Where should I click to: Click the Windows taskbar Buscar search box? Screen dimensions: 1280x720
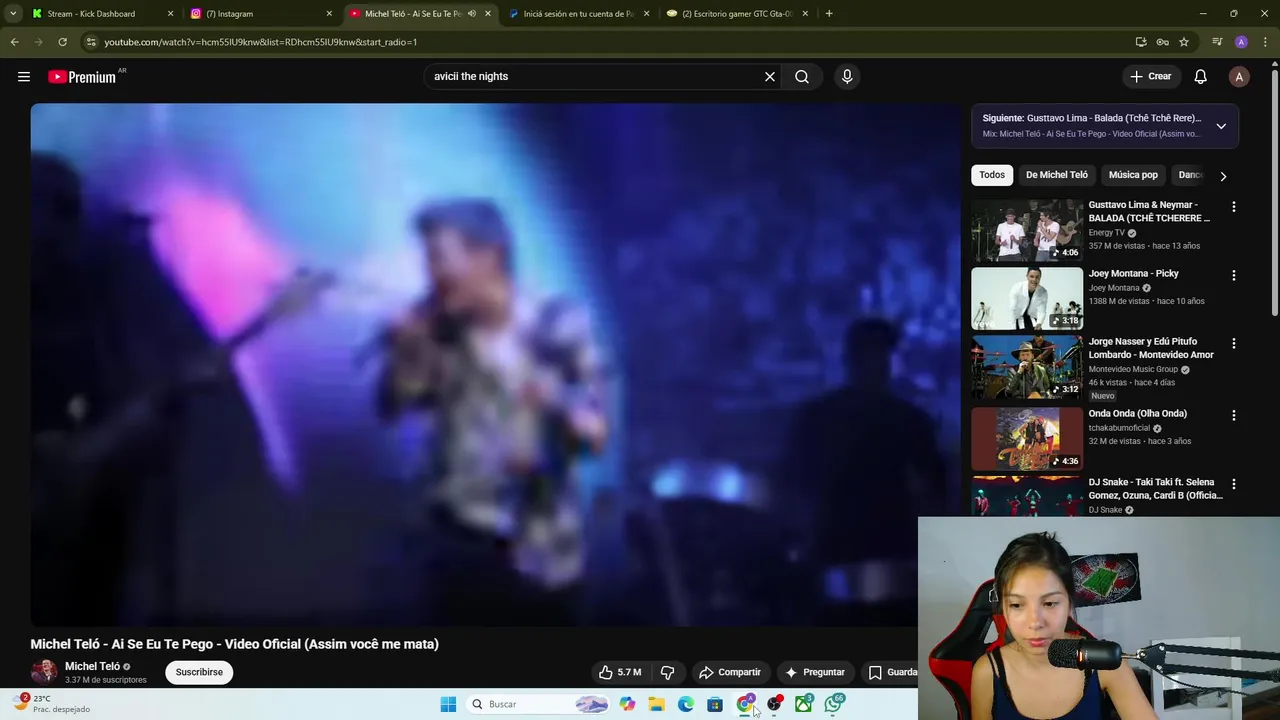pyautogui.click(x=538, y=704)
